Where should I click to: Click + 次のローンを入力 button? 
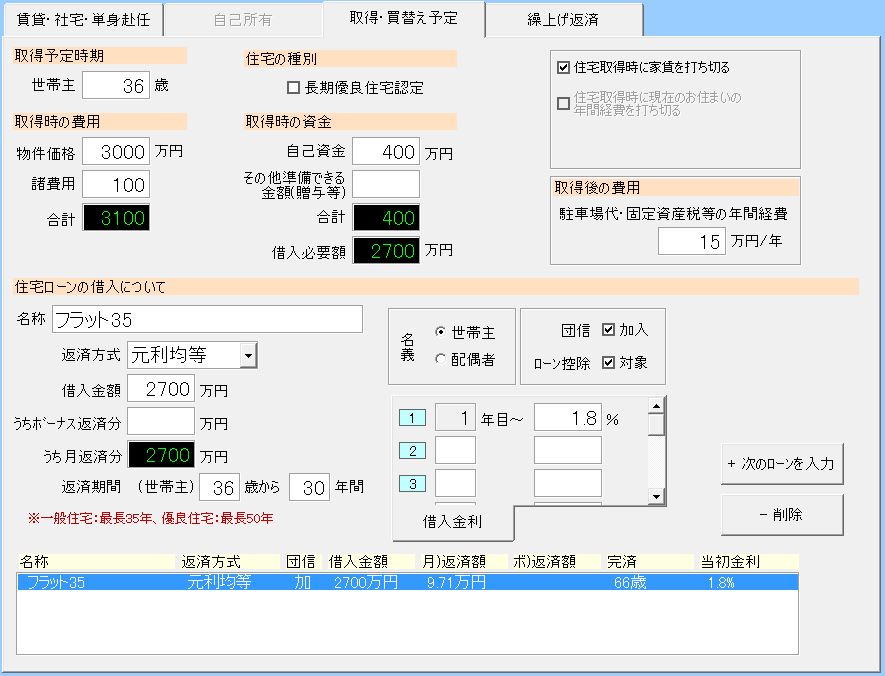782,464
